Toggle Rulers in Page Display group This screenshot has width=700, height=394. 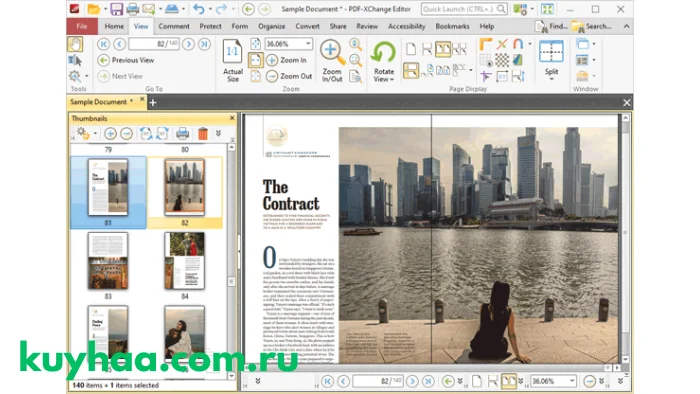(x=486, y=44)
